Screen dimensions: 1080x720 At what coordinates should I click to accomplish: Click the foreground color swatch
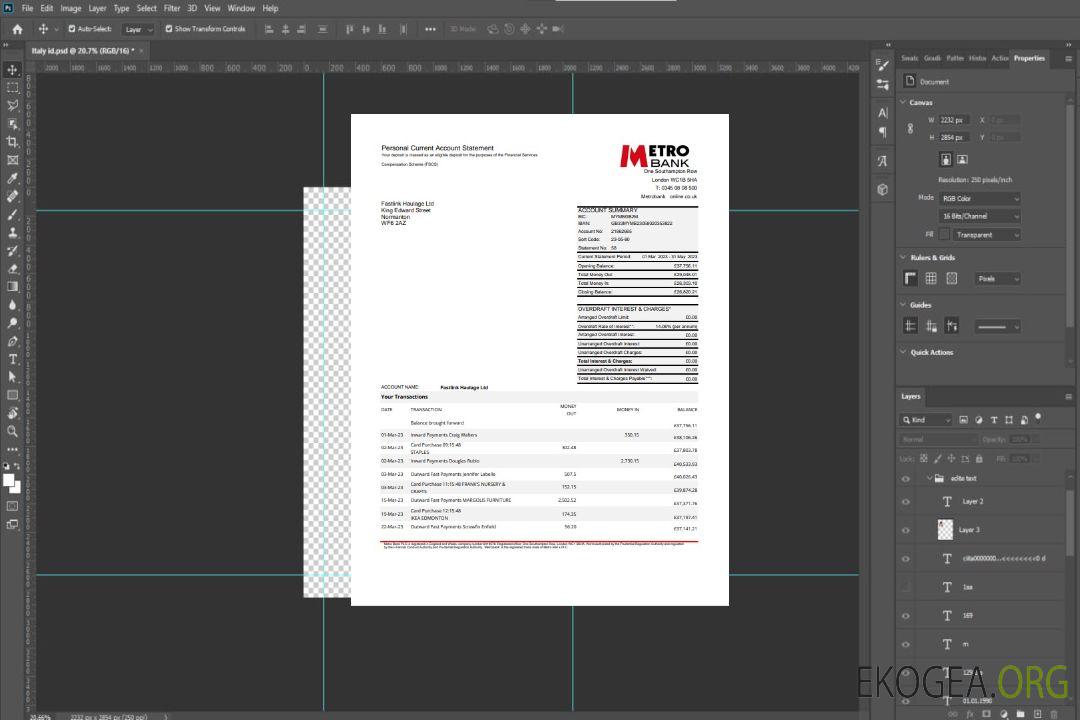pos(8,481)
